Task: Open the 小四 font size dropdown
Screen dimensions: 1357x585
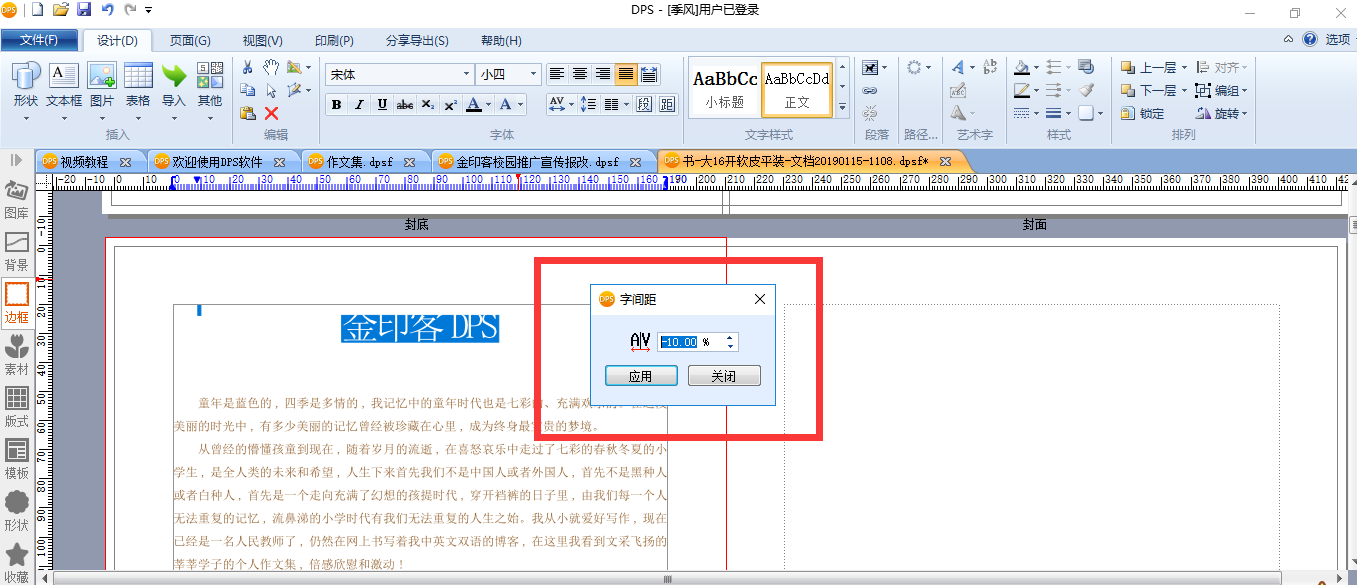Action: (x=534, y=74)
